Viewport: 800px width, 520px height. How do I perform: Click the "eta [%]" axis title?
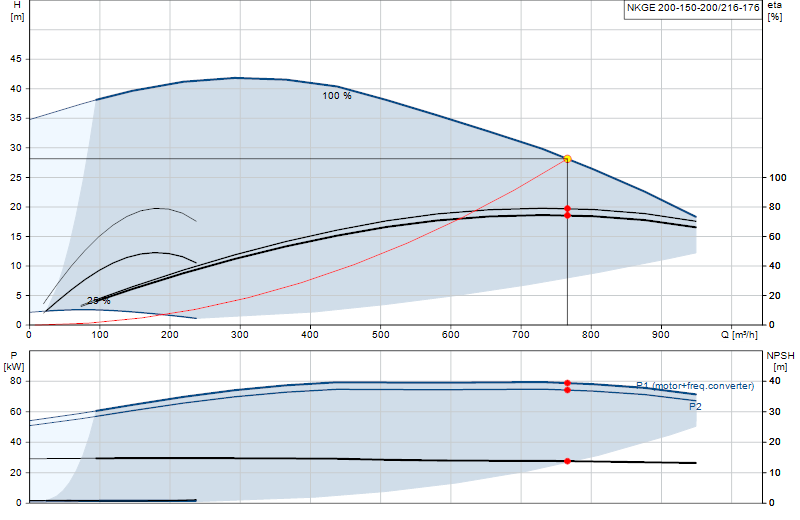pyautogui.click(x=774, y=11)
